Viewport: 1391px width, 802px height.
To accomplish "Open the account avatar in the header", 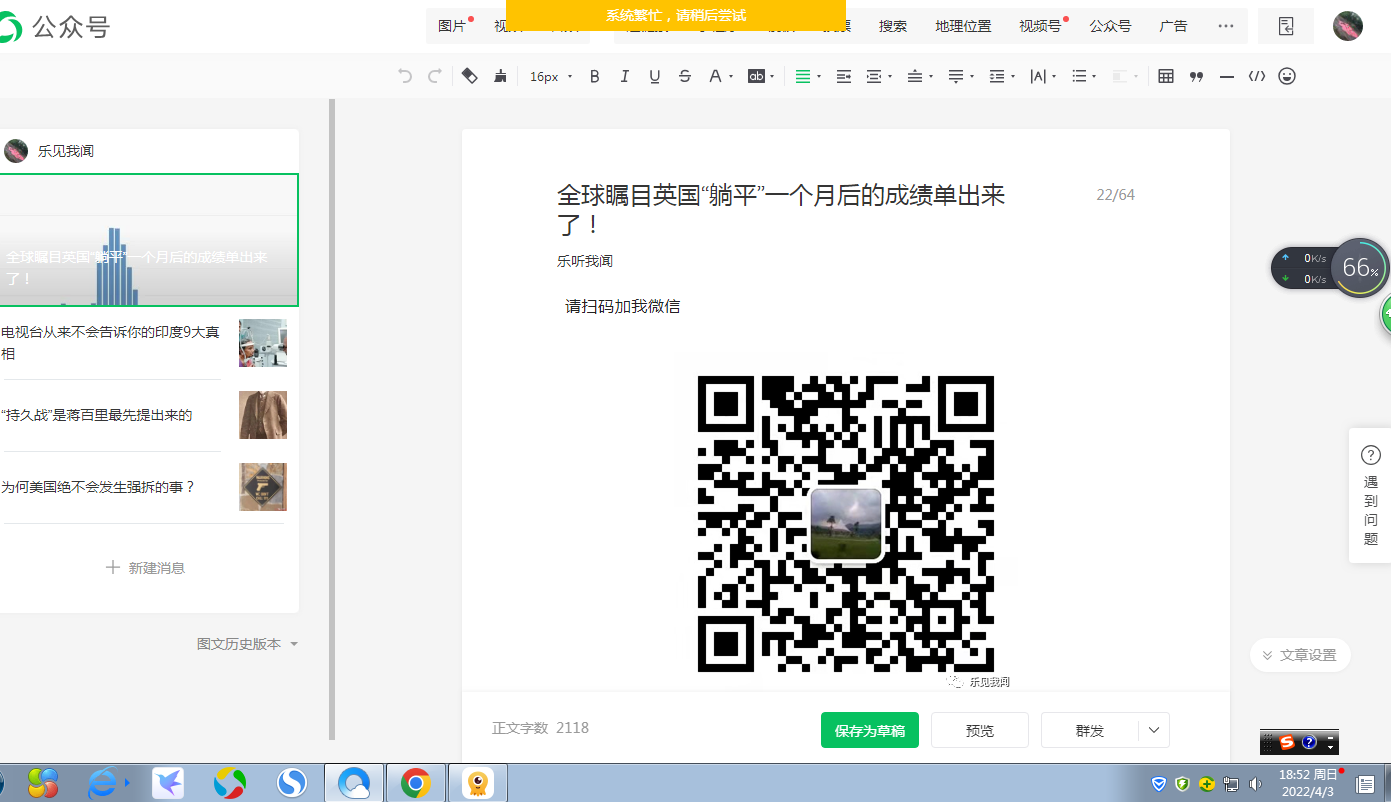I will 1348,26.
